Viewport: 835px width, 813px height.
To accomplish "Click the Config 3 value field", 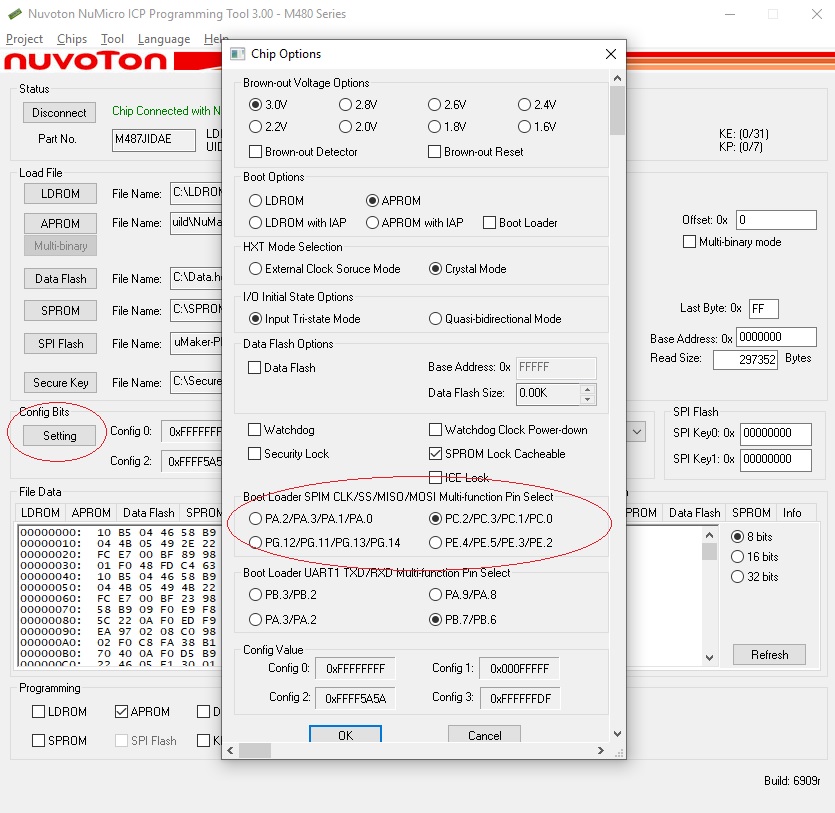I will 520,698.
